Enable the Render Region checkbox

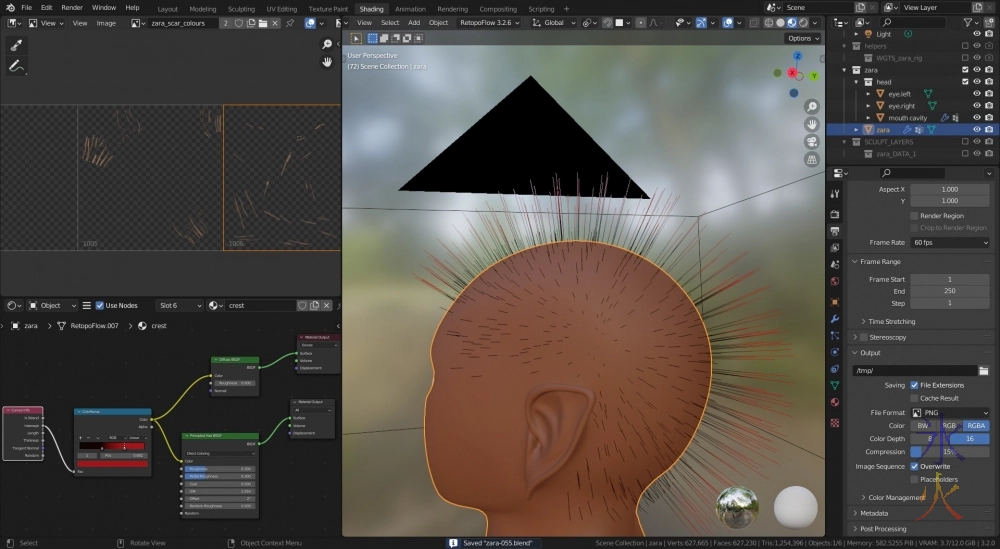pyautogui.click(x=914, y=215)
